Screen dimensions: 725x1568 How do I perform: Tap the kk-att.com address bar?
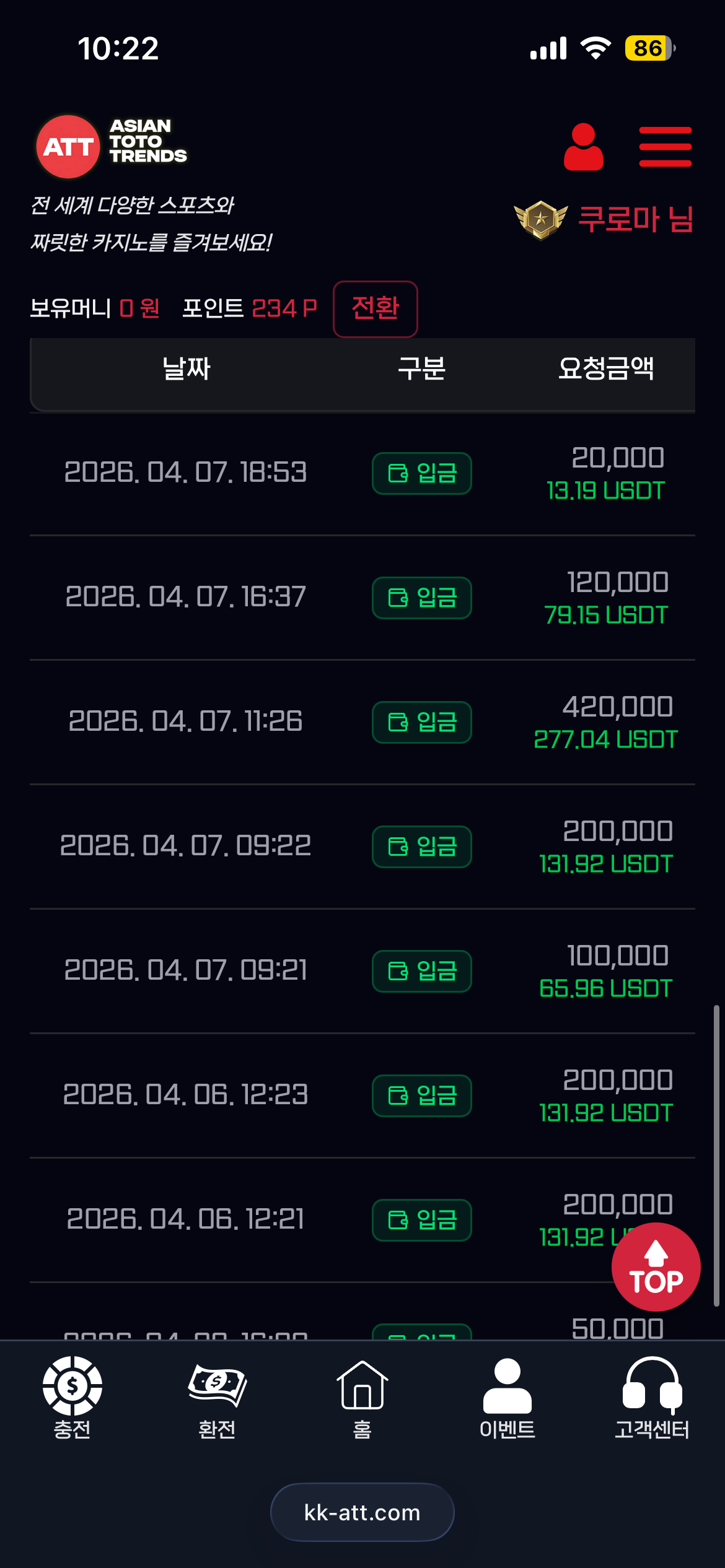pyautogui.click(x=362, y=1512)
